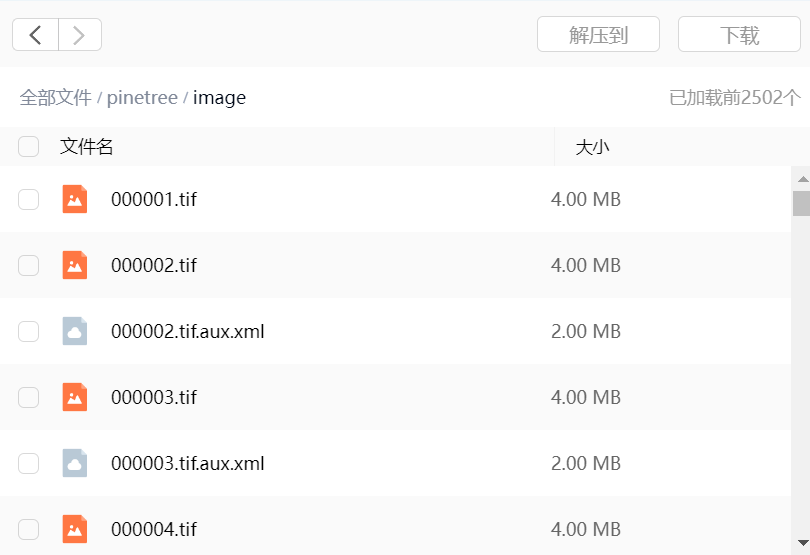
Task: Click the scrollbar down arrow
Action: (x=801, y=543)
